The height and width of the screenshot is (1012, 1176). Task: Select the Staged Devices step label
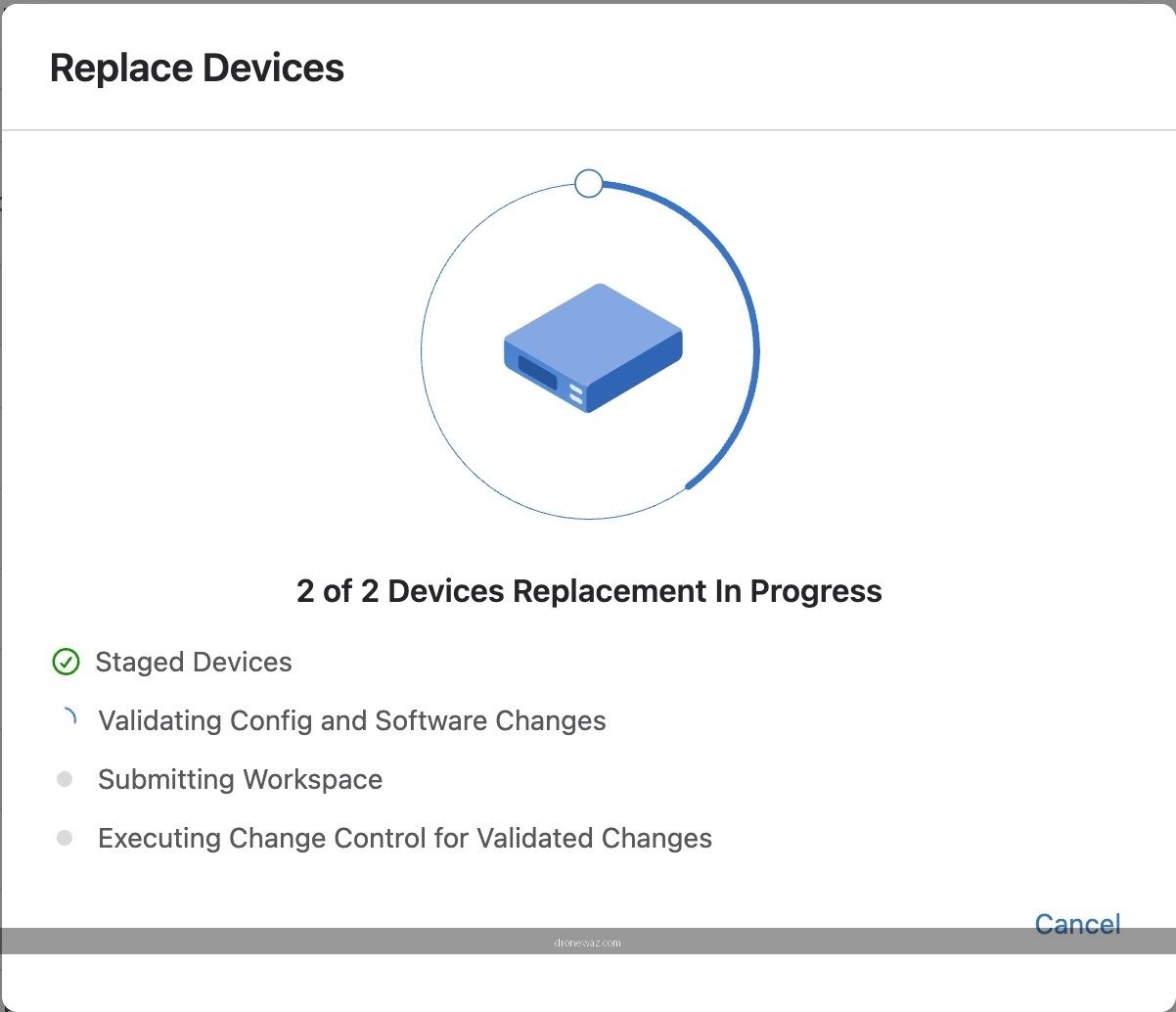pyautogui.click(x=194, y=663)
